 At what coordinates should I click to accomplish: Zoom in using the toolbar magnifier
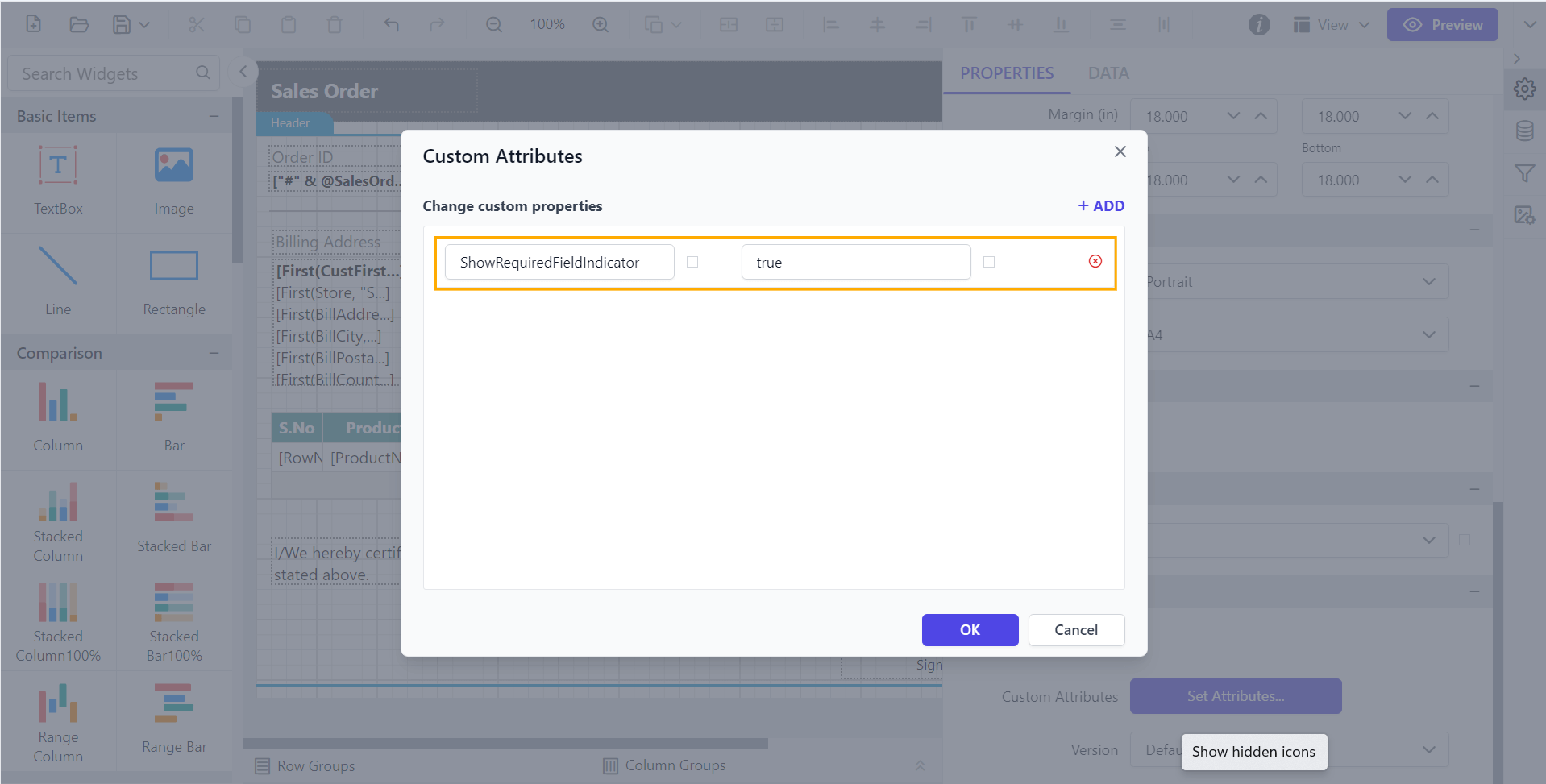click(x=601, y=24)
